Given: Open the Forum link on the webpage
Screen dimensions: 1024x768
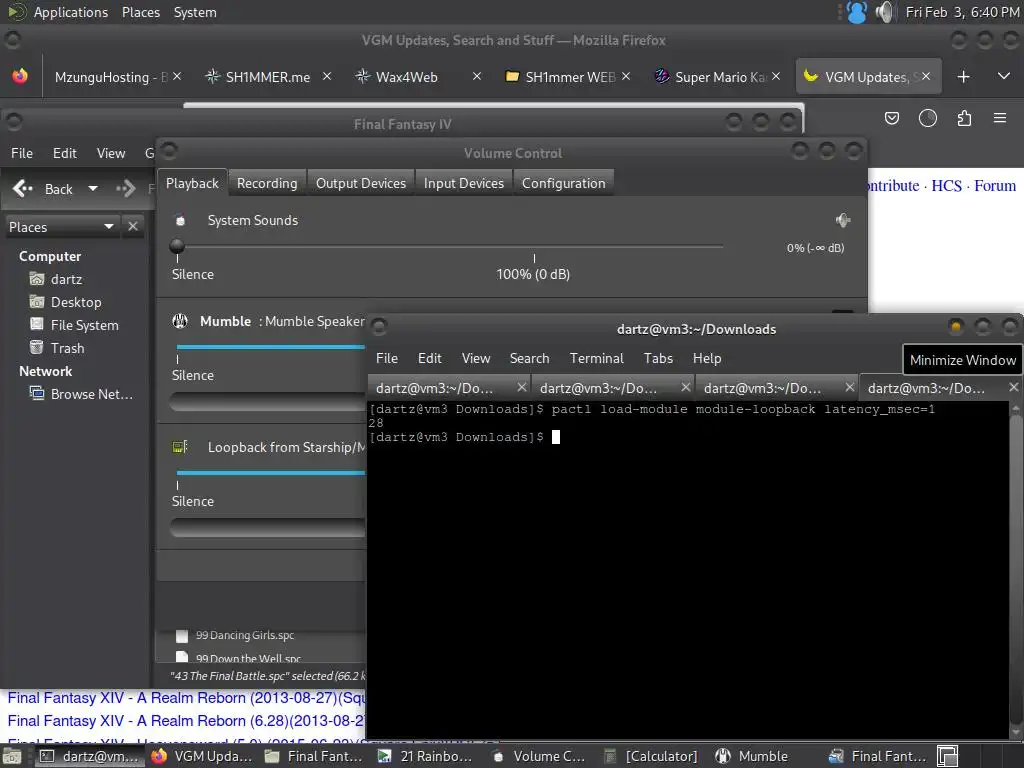Looking at the screenshot, I should (995, 186).
